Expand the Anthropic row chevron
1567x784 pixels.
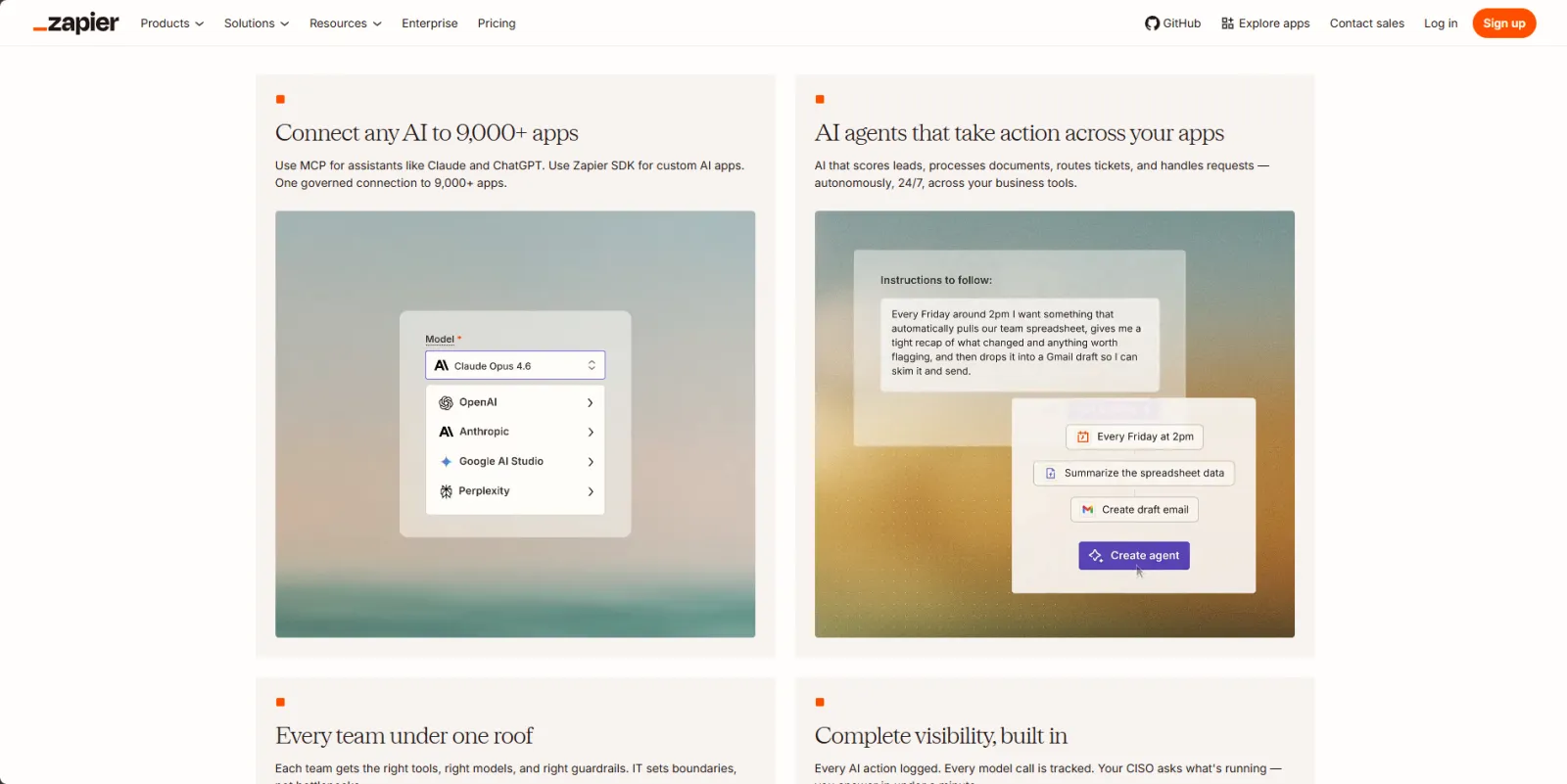point(590,432)
